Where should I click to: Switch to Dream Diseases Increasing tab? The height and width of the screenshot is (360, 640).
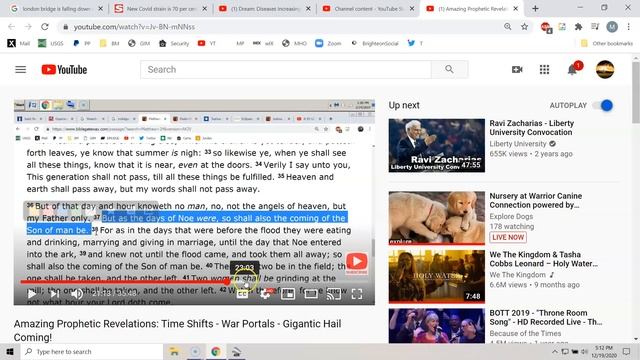pos(264,9)
